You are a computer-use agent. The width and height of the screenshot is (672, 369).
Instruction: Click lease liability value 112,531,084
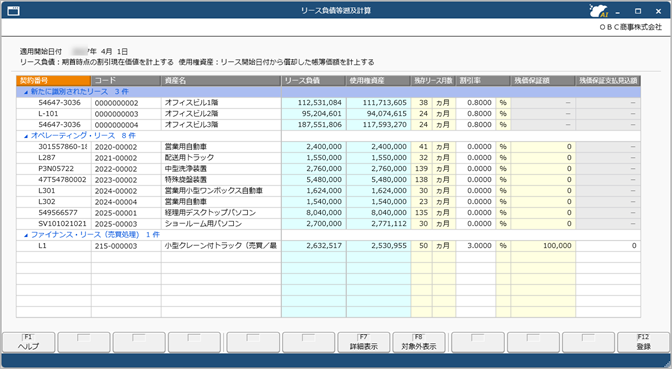click(314, 103)
